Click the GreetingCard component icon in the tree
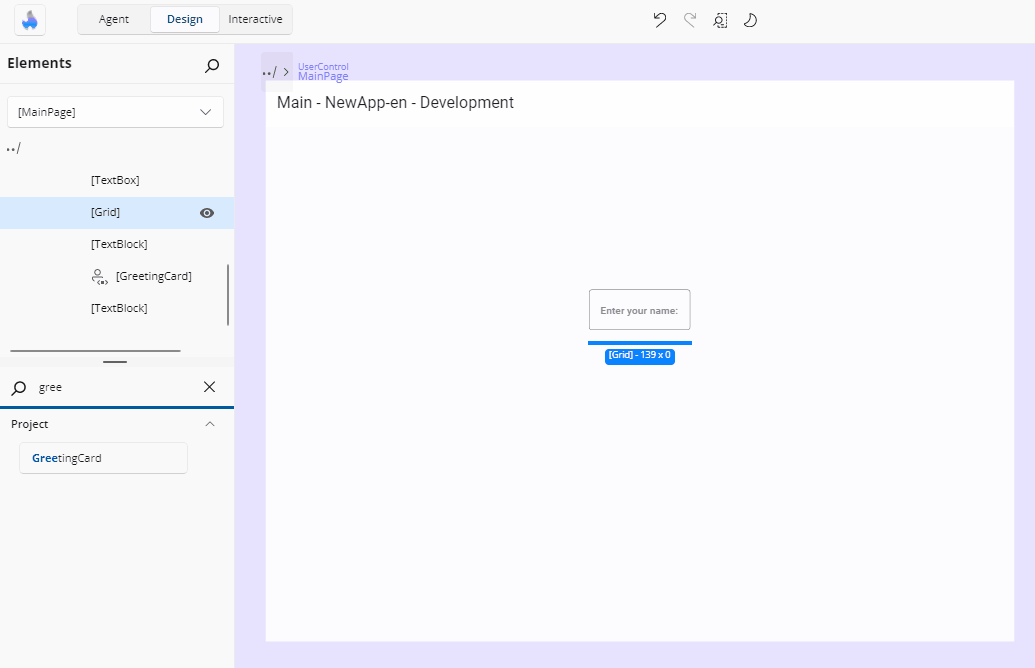Image resolution: width=1035 pixels, height=668 pixels. click(x=100, y=276)
